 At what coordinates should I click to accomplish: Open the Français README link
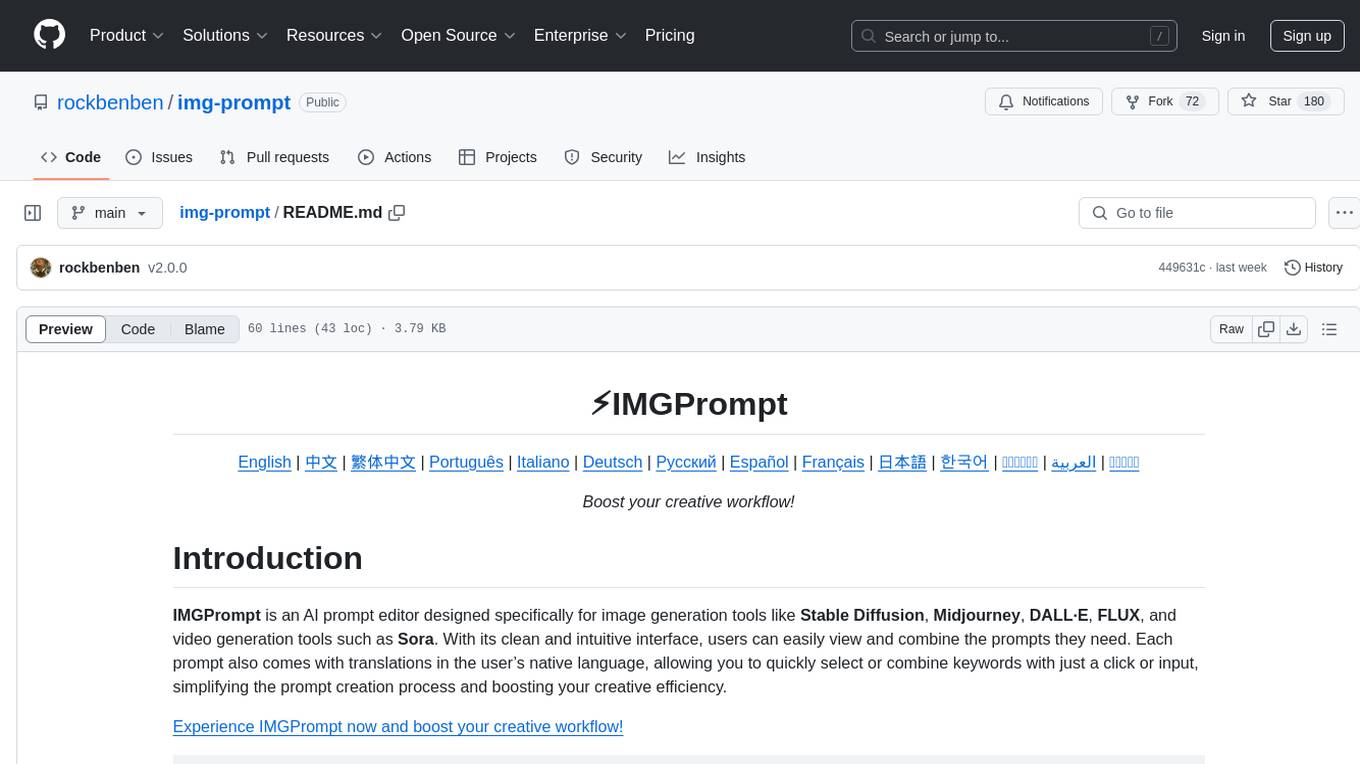[x=833, y=462]
